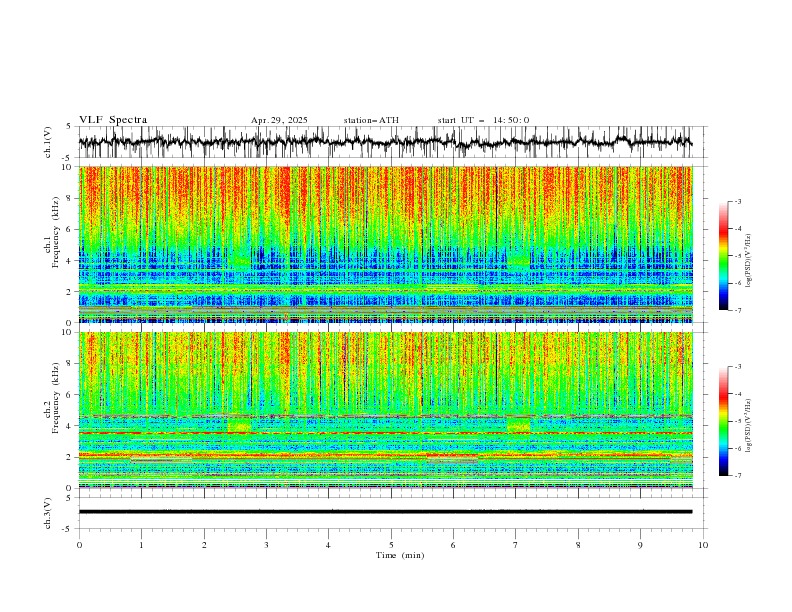Click time axis tick label "7"
Screen dimensions: 792x612
click(516, 545)
